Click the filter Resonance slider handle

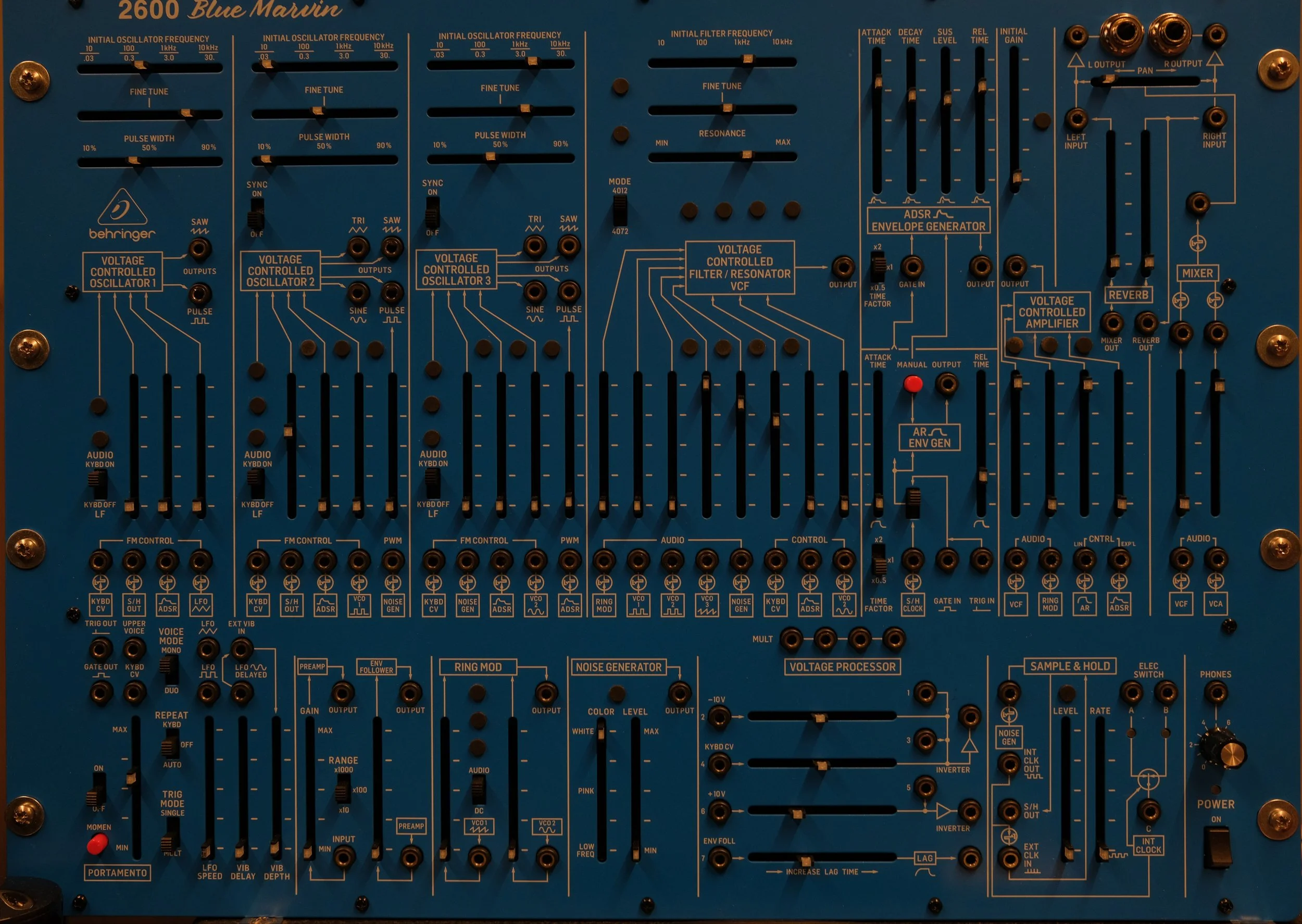747,155
